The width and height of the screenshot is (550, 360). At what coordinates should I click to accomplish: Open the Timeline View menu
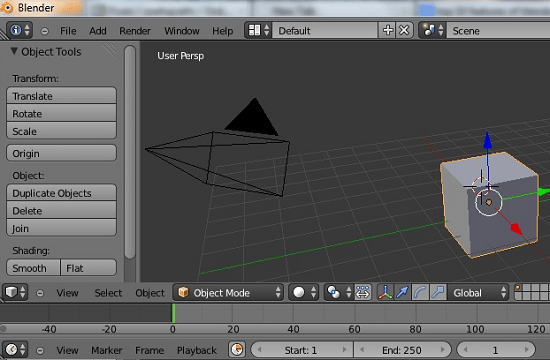(67, 350)
